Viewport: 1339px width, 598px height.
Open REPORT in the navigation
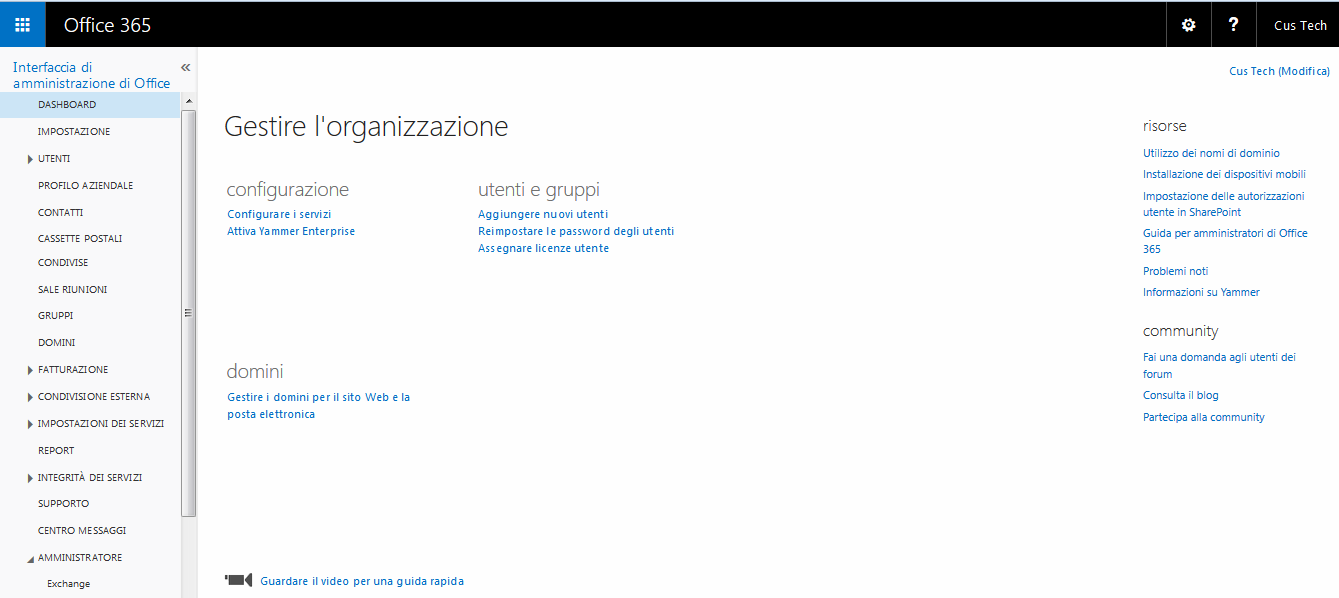click(x=56, y=451)
